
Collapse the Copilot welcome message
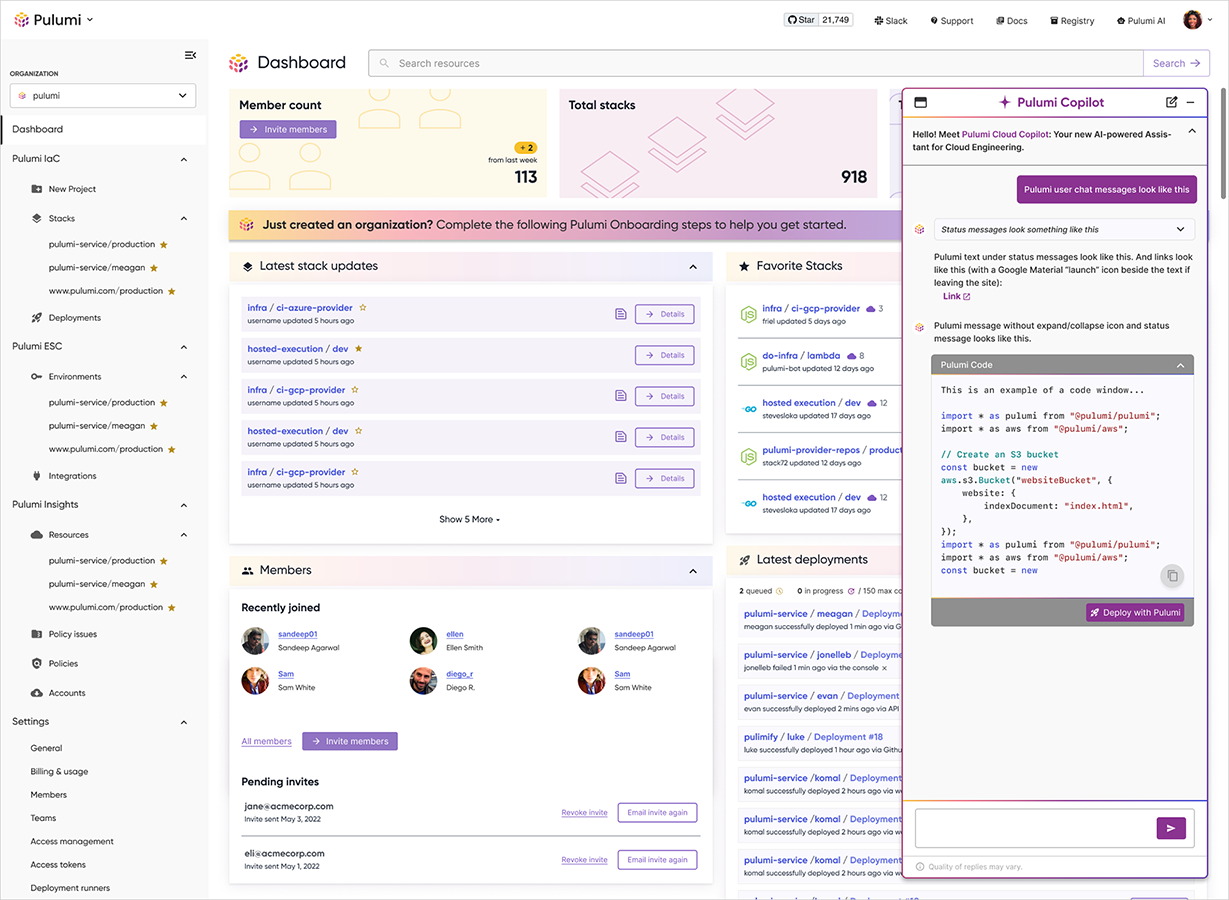pos(1192,131)
